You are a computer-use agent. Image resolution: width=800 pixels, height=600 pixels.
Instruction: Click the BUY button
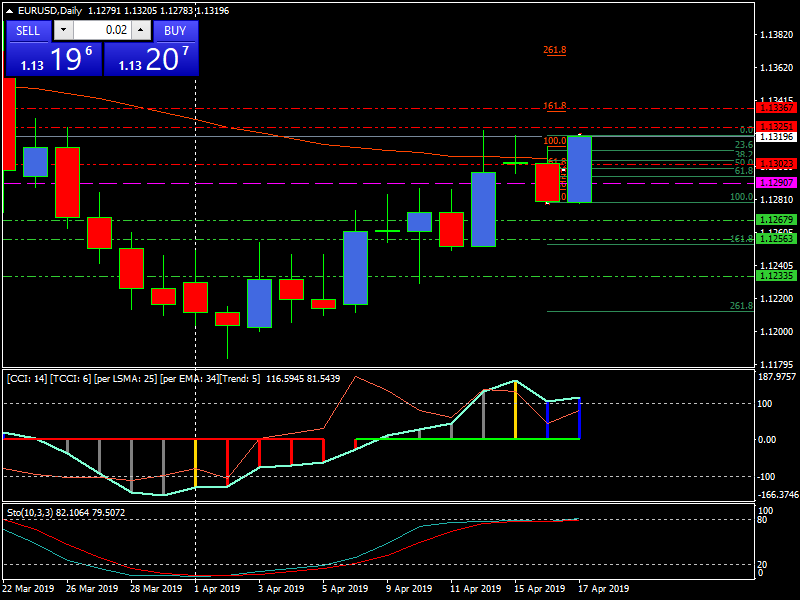175,31
